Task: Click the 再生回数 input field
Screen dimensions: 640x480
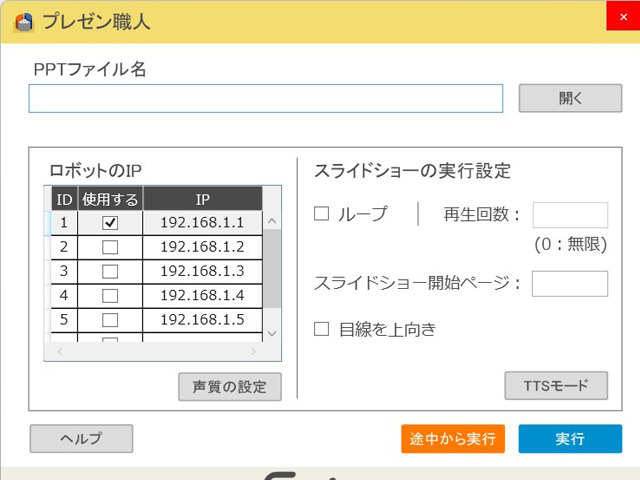Action: tap(570, 215)
